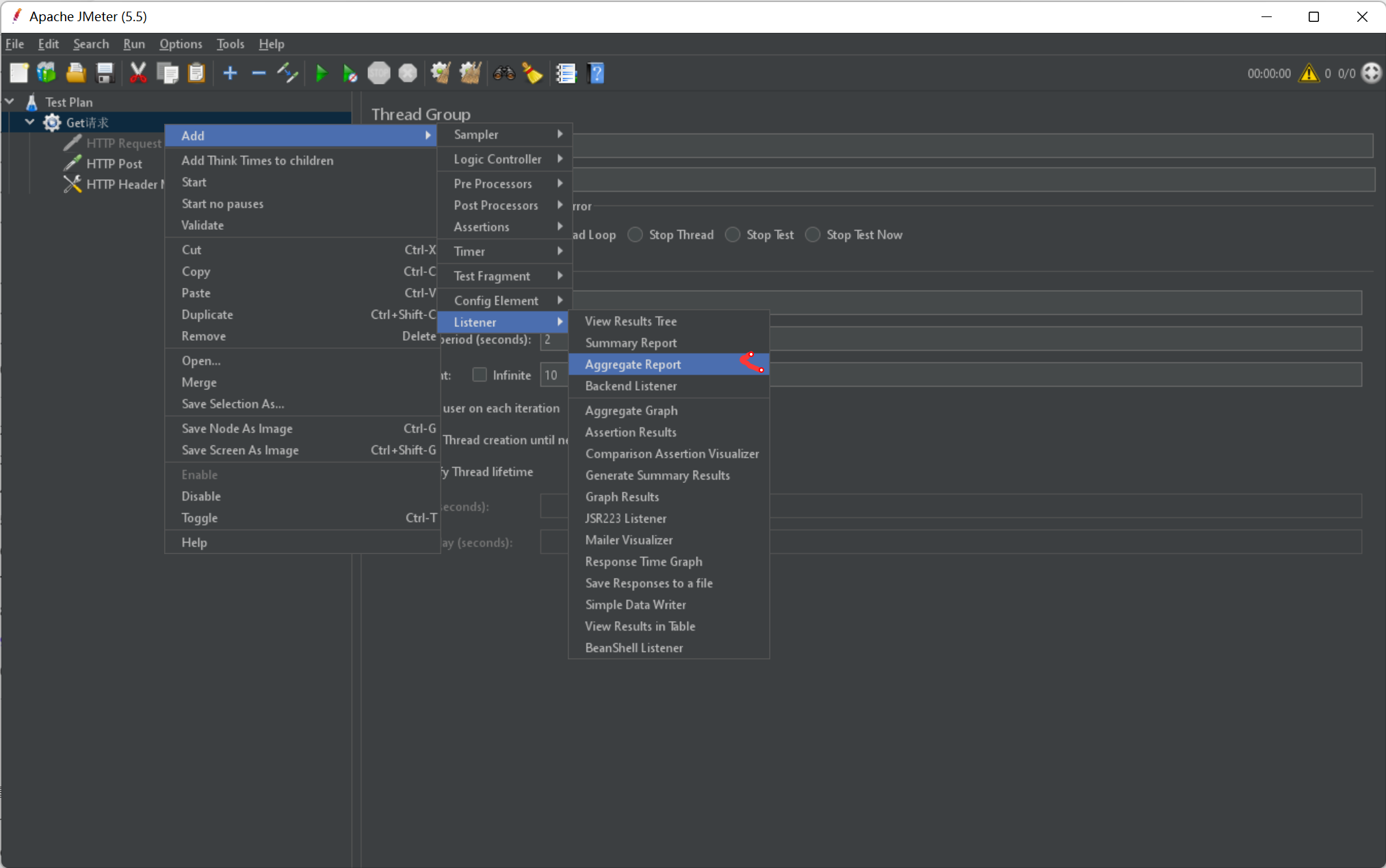The height and width of the screenshot is (868, 1386).
Task: Choose Aggregate Report from Listener menu
Action: click(x=669, y=365)
